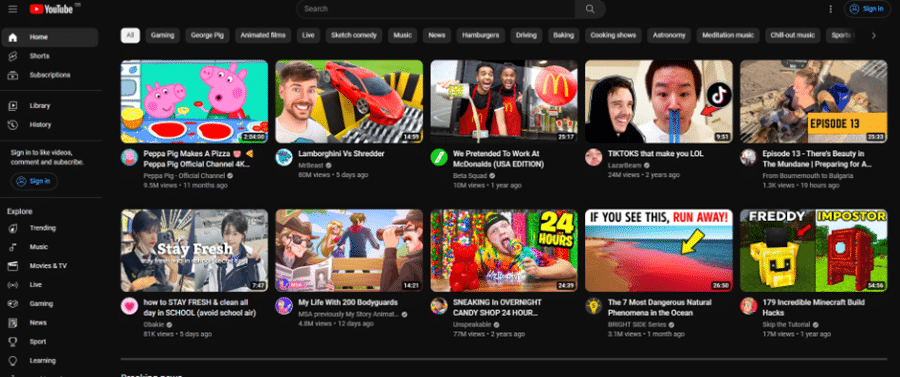Show more category chips with right arrow
This screenshot has height=377, width=900.
click(x=874, y=36)
